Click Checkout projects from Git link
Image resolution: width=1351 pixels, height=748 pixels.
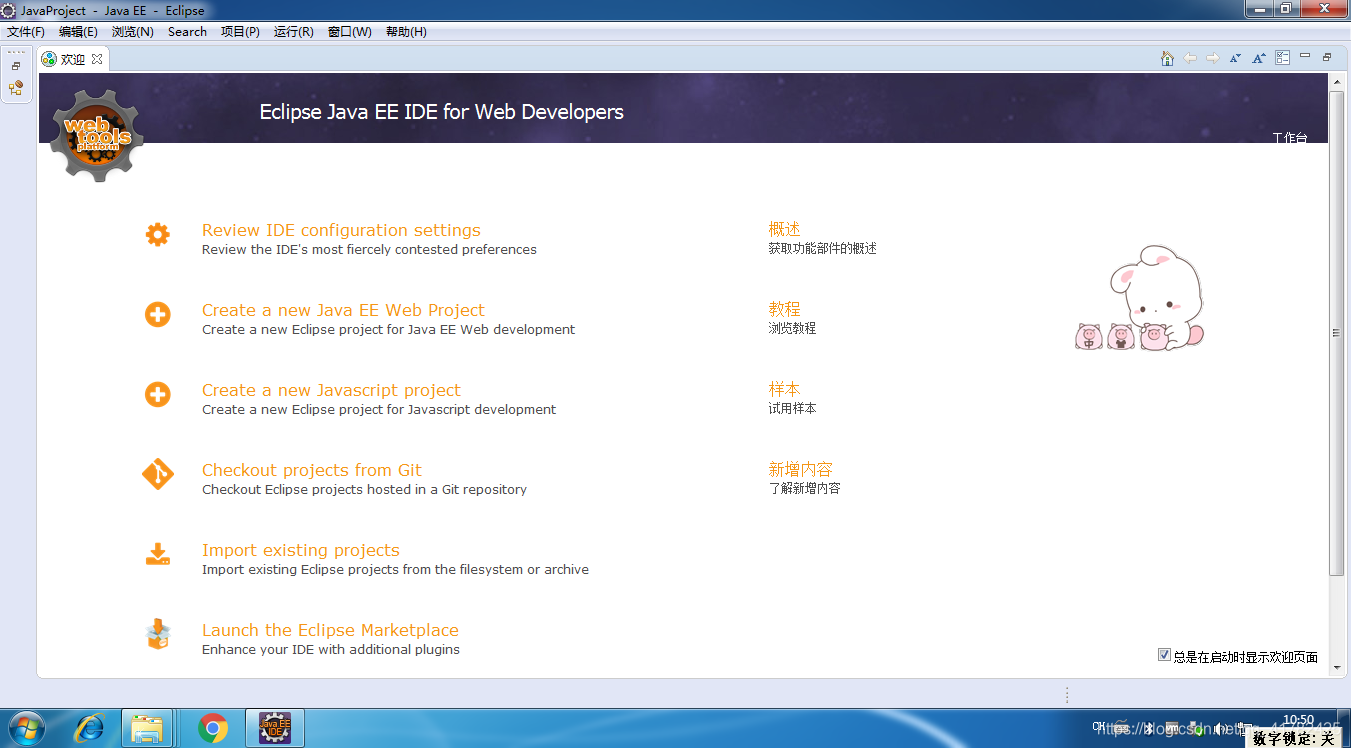(312, 470)
